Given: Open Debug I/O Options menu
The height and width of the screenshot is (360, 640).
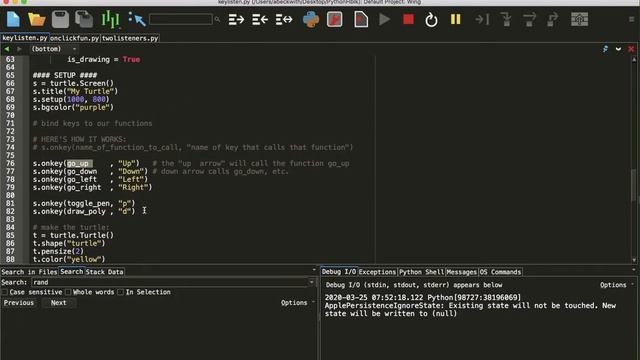Looking at the screenshot, I should pyautogui.click(x=616, y=285).
